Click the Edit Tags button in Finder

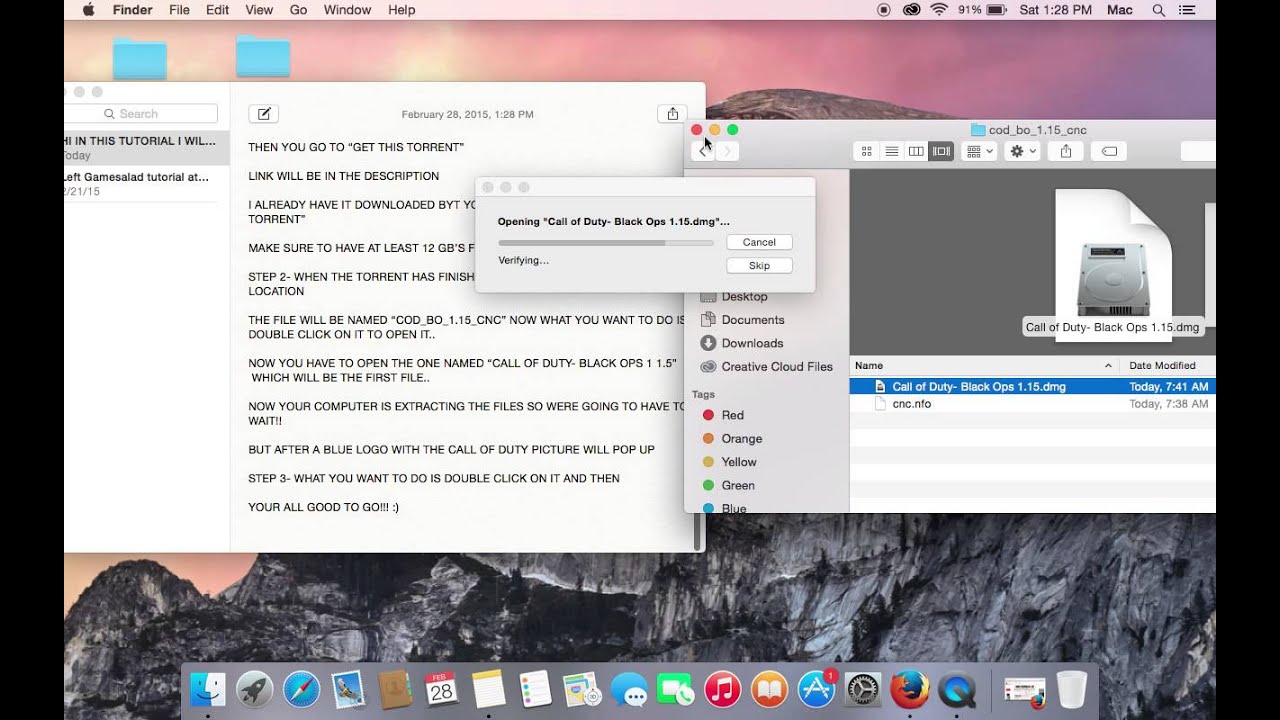click(x=1109, y=151)
